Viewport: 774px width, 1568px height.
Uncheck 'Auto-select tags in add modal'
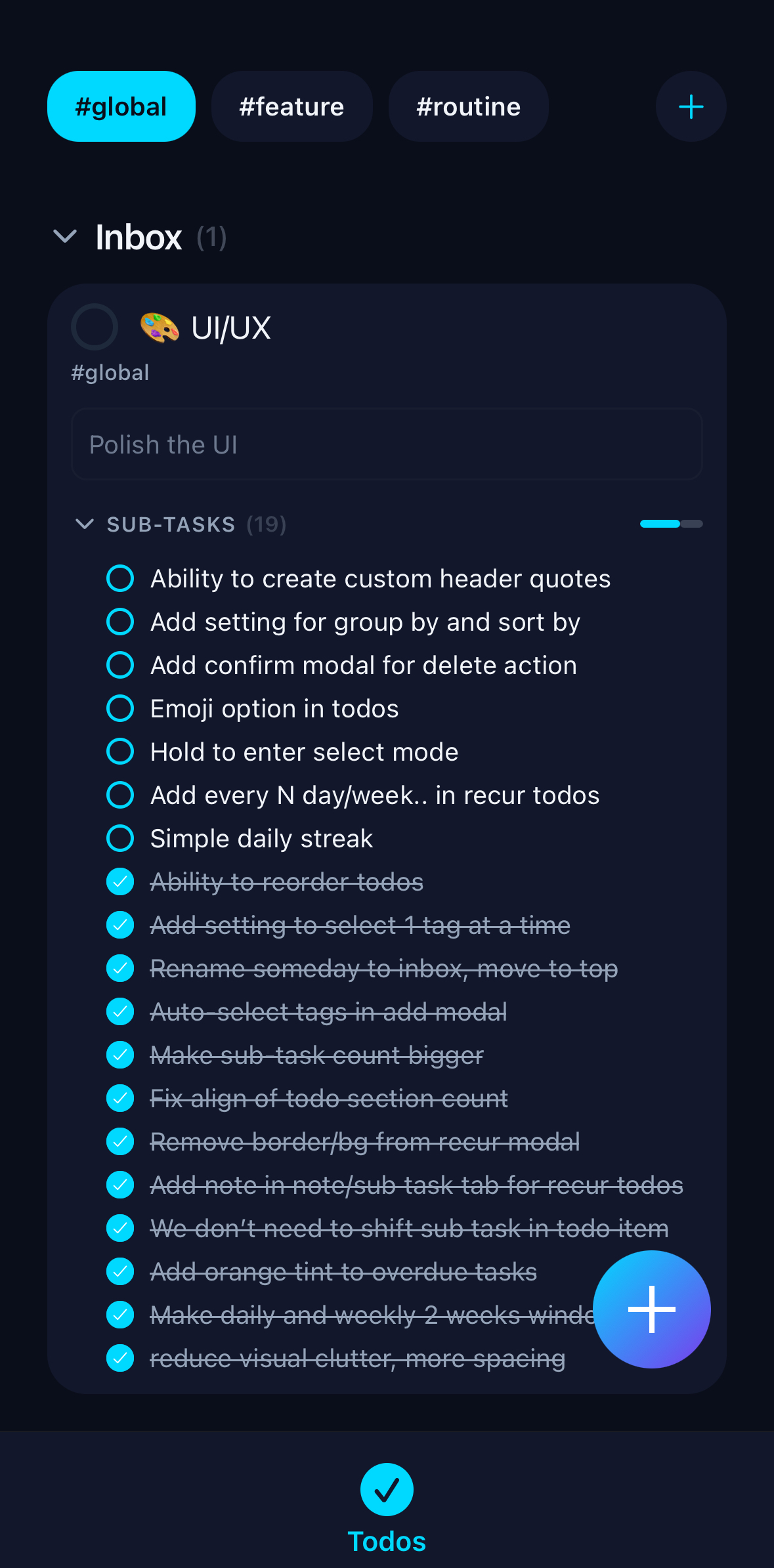click(x=120, y=1011)
